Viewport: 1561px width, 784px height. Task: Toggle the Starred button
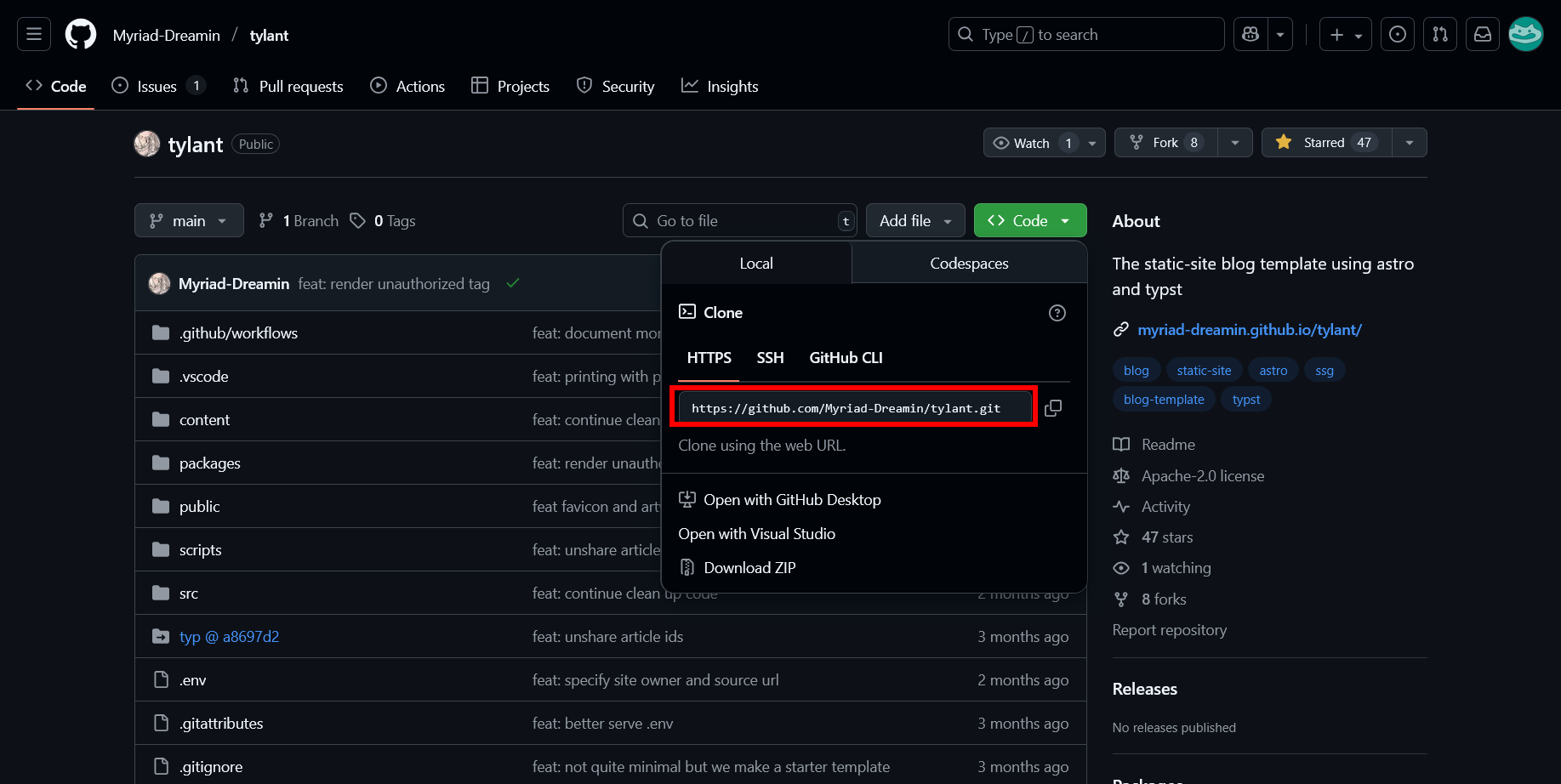pos(1327,143)
